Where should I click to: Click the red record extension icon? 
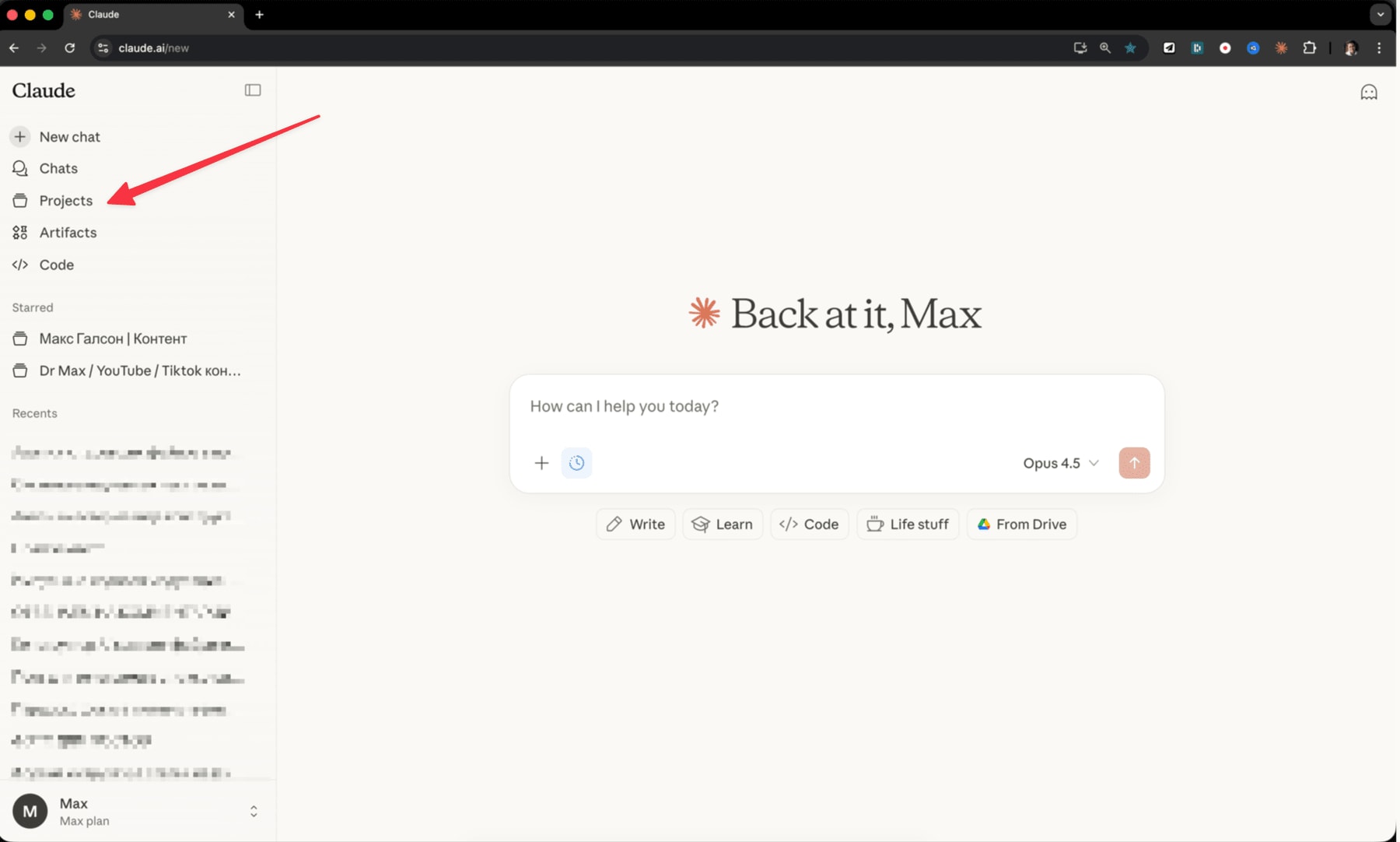coord(1225,48)
